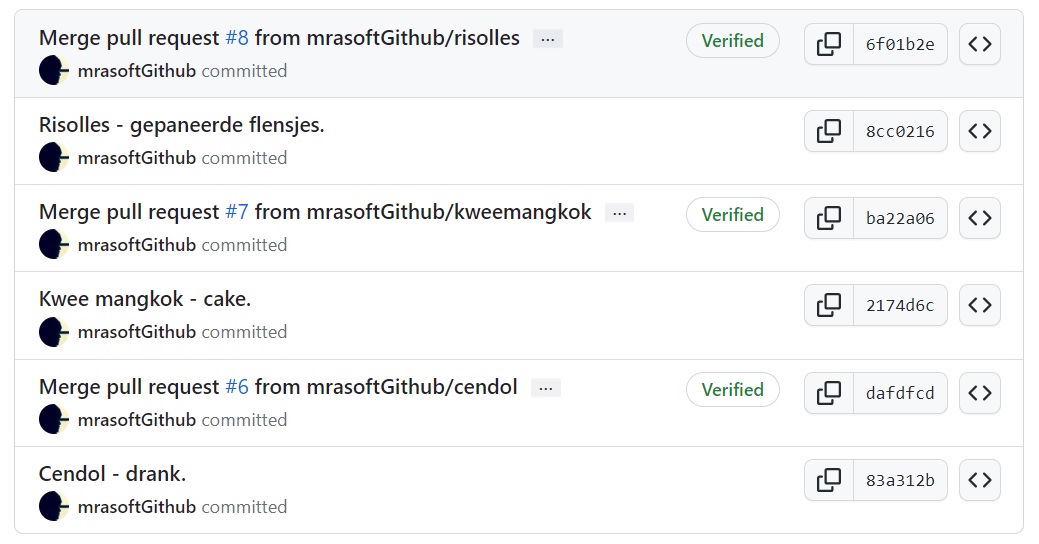
Task: Browse repository at commit 2174d6c
Action: click(979, 305)
